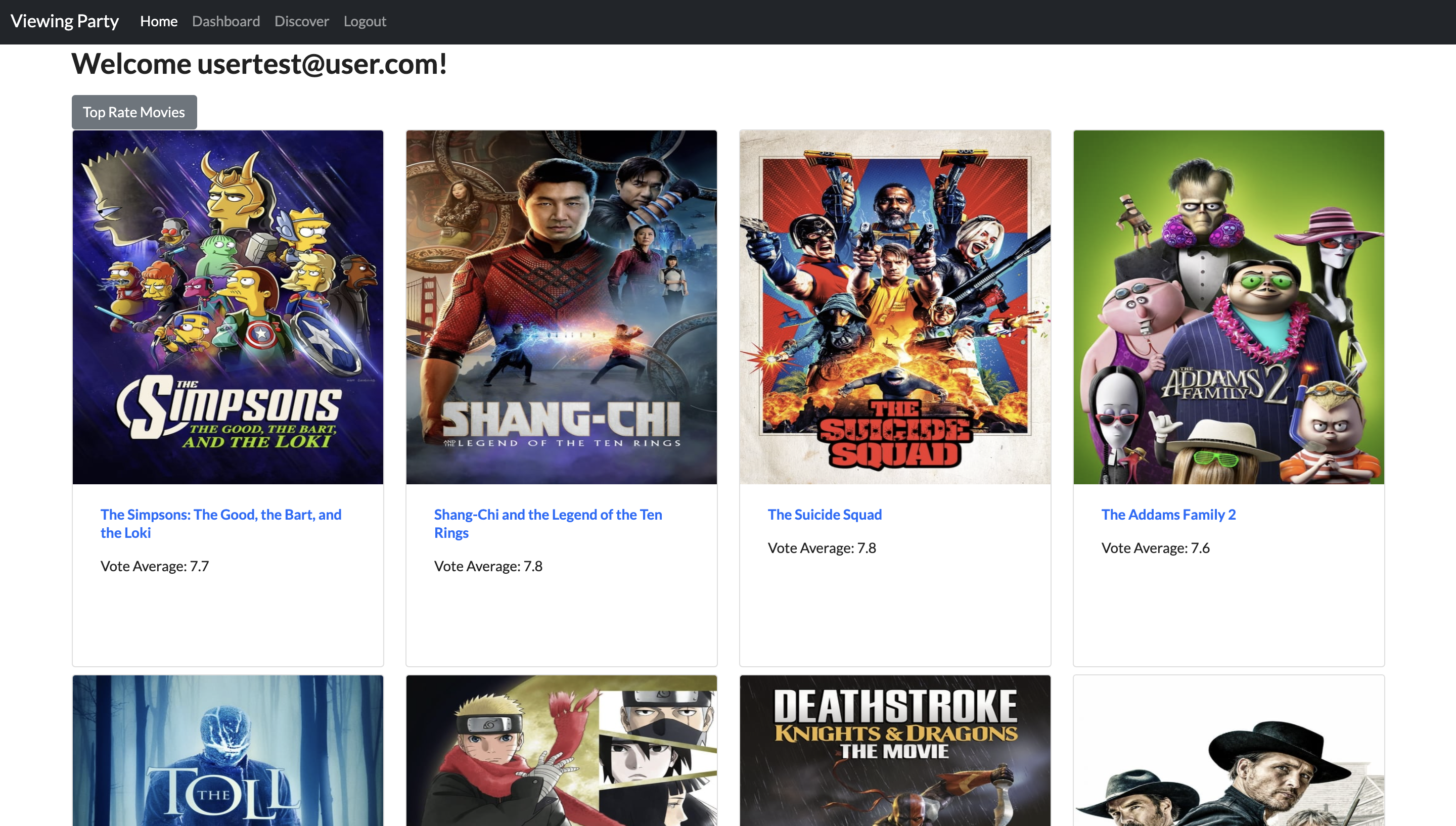Viewport: 1456px width, 826px height.
Task: Open the Shang-Chi poster image
Action: [x=561, y=307]
